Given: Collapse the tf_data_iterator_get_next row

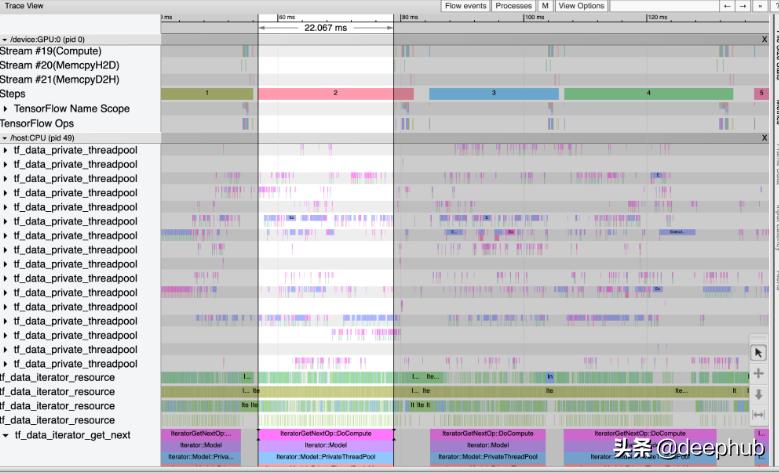Looking at the screenshot, I should (5, 435).
